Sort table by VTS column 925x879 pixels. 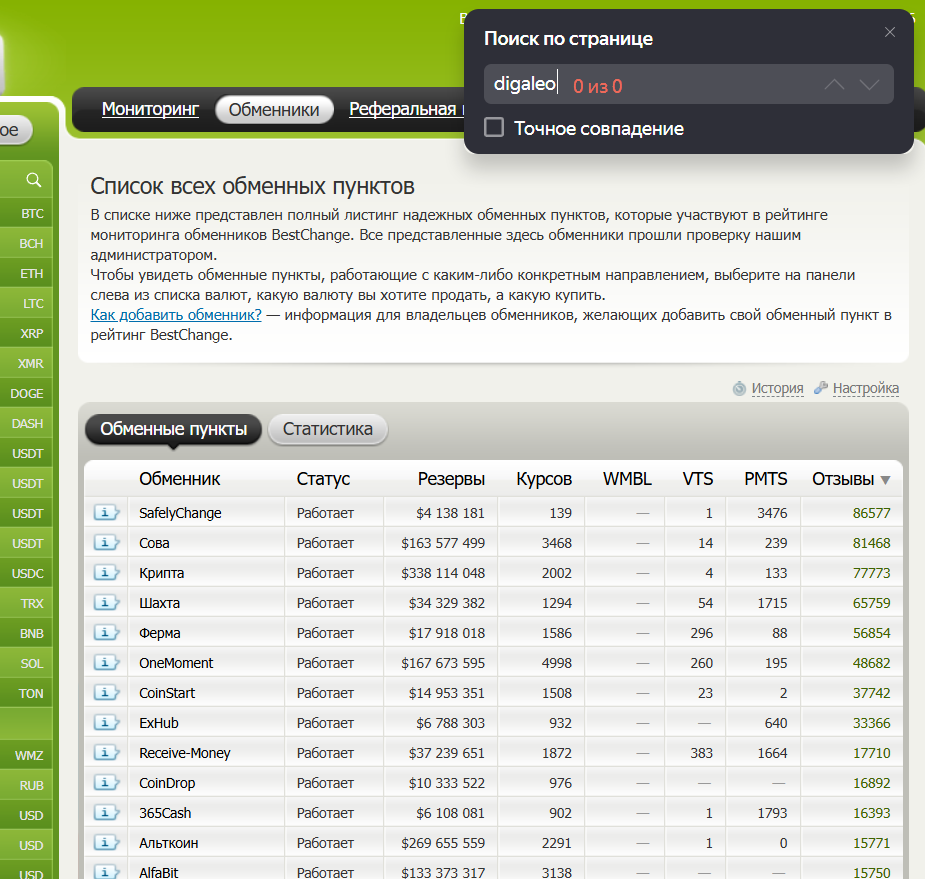(x=698, y=479)
